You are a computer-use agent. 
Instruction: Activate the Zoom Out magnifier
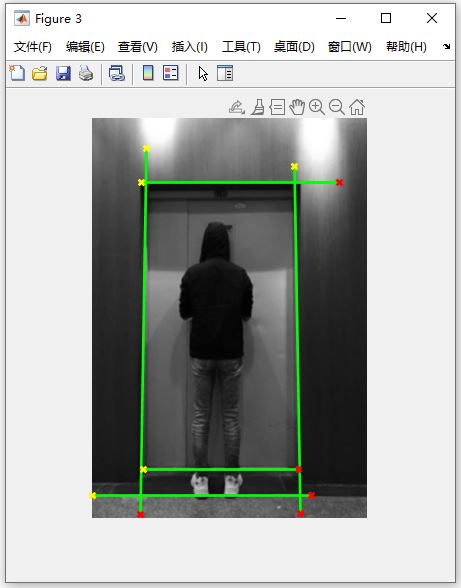pyautogui.click(x=337, y=107)
